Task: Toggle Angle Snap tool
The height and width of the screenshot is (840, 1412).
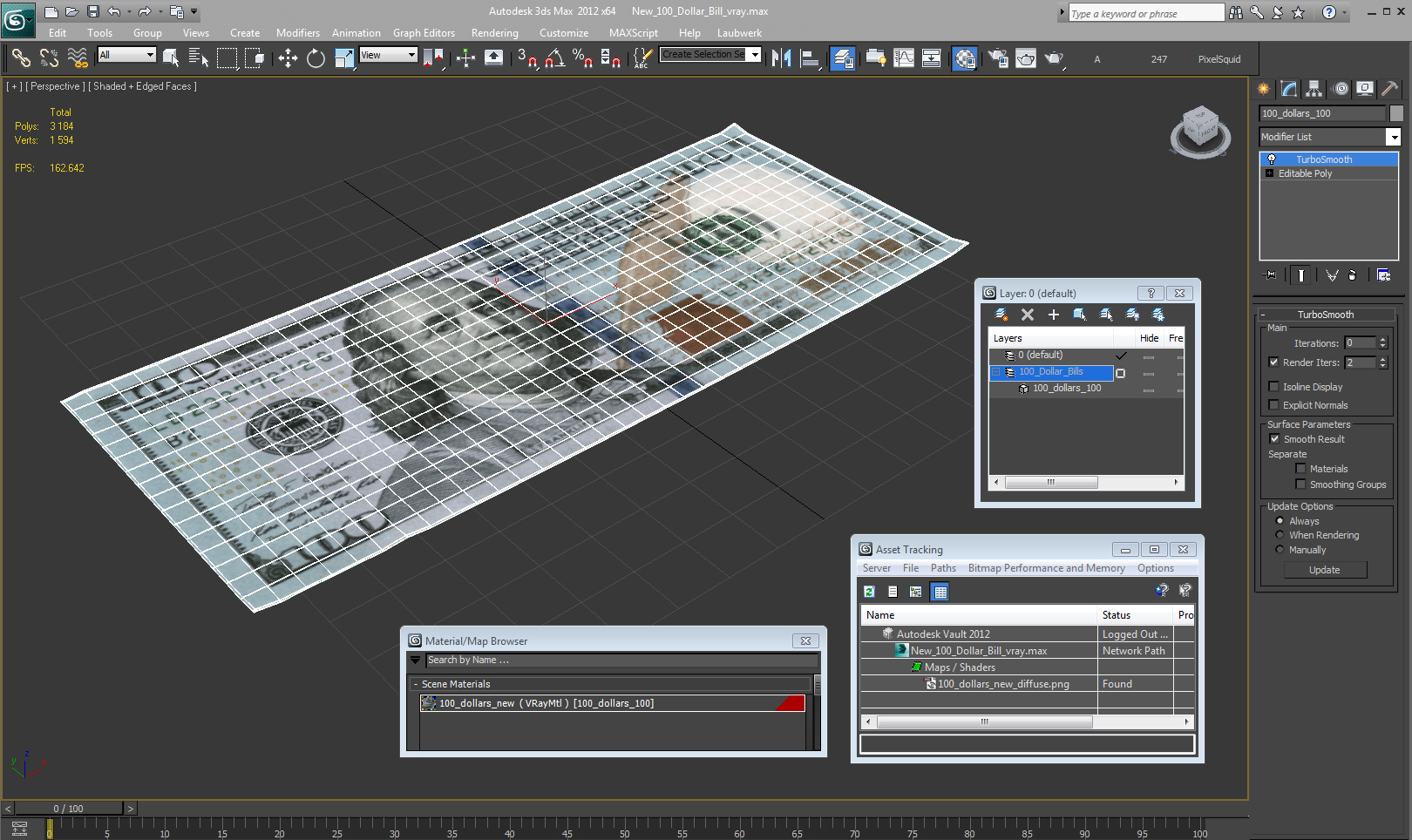Action: pos(554,58)
